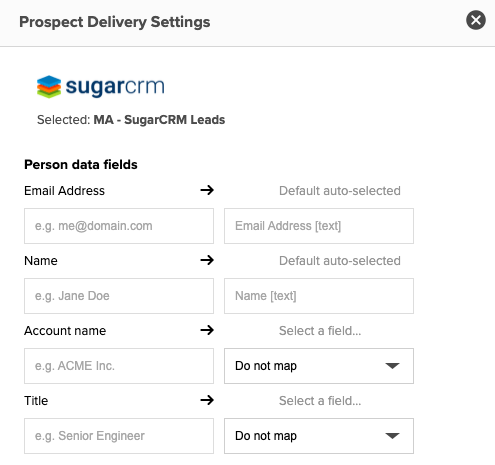Click the sugarcrm wordmark text

tap(115, 87)
